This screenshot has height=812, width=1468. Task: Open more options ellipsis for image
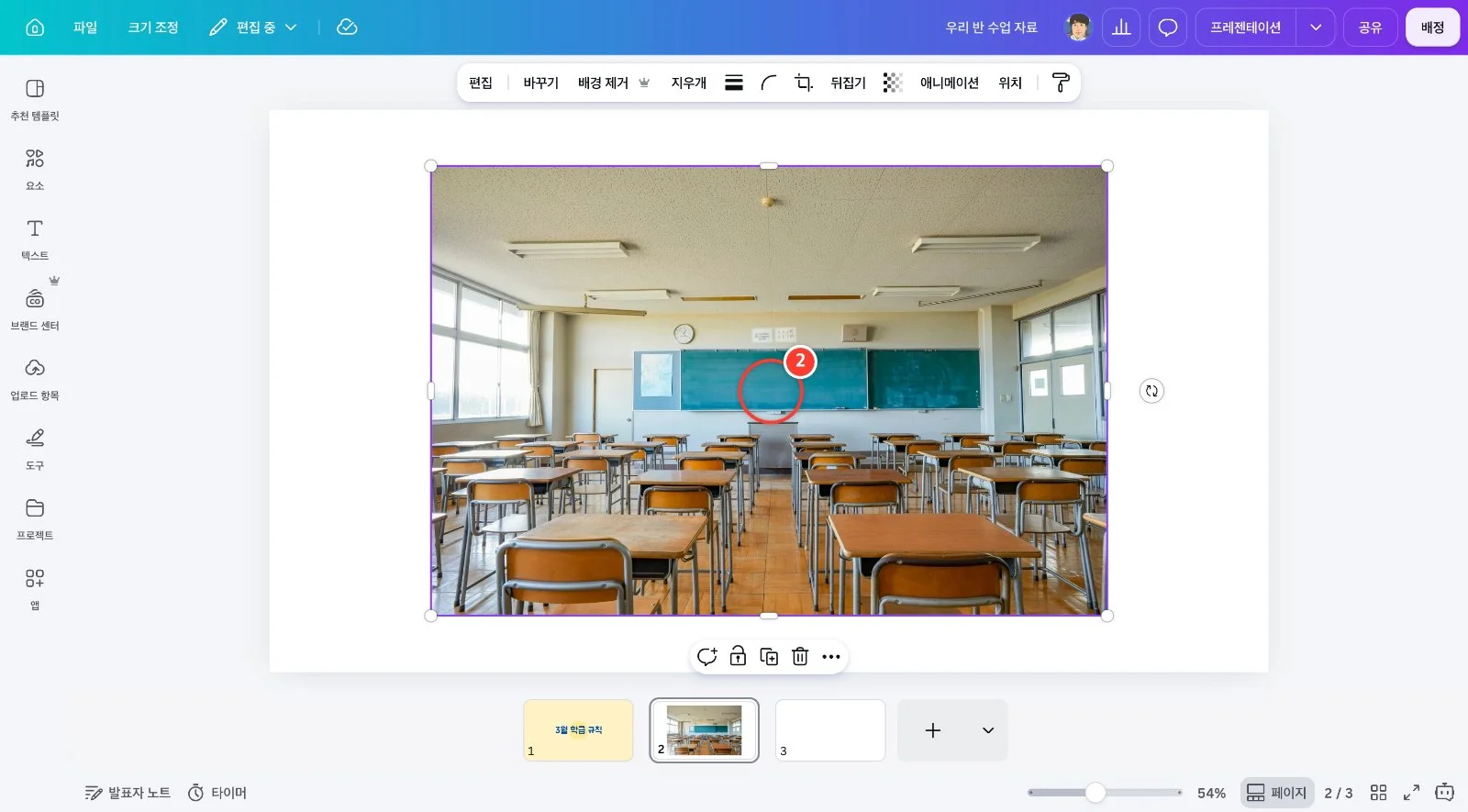[831, 657]
